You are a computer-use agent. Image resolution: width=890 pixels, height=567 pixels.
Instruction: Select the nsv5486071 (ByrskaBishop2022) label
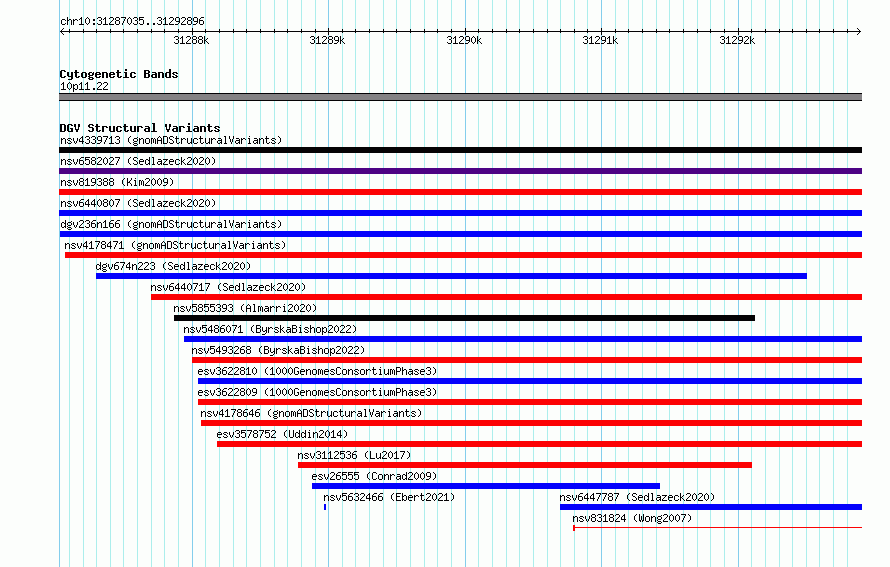coord(270,329)
